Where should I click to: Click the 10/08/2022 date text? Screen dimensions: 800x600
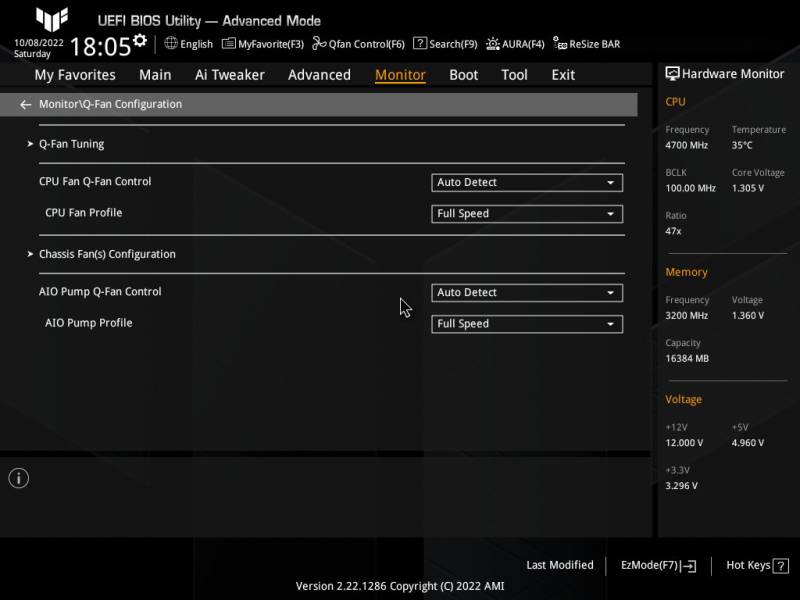pyautogui.click(x=39, y=43)
